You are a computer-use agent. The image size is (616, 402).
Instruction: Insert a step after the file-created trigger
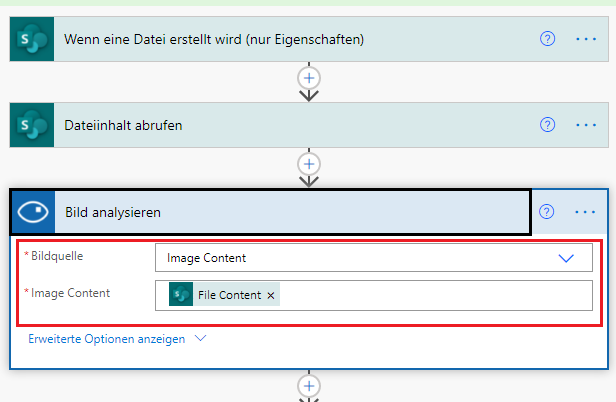(x=309, y=78)
